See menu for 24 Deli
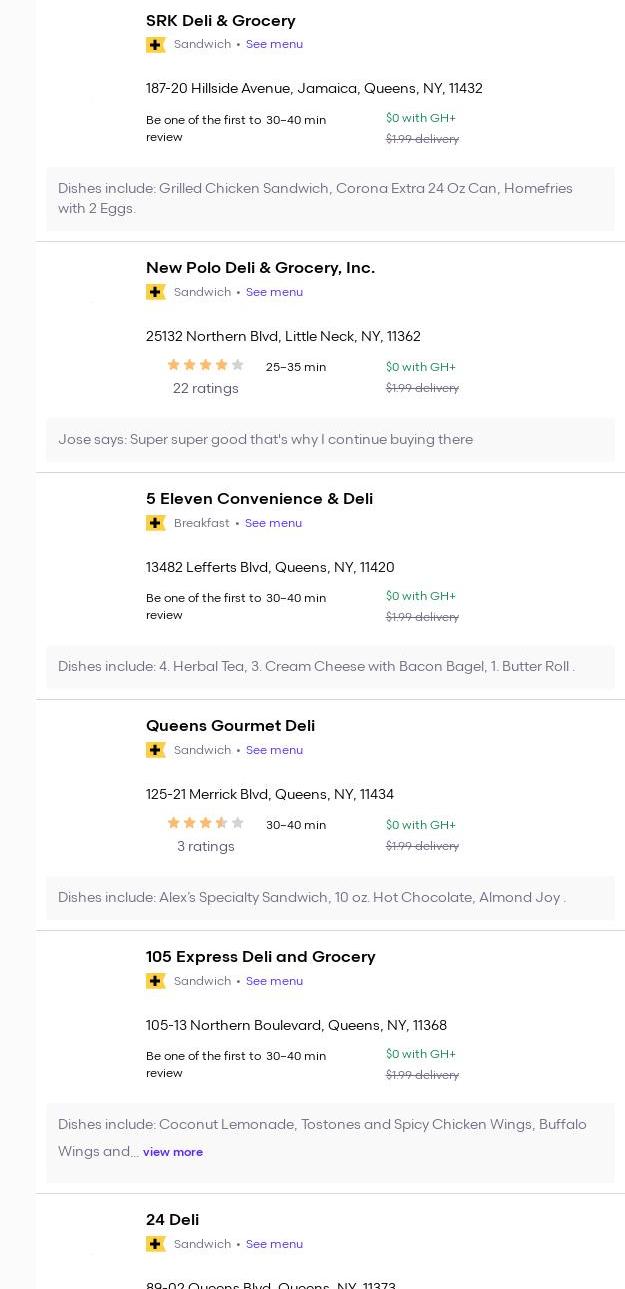This screenshot has width=625, height=1289. (274, 1244)
